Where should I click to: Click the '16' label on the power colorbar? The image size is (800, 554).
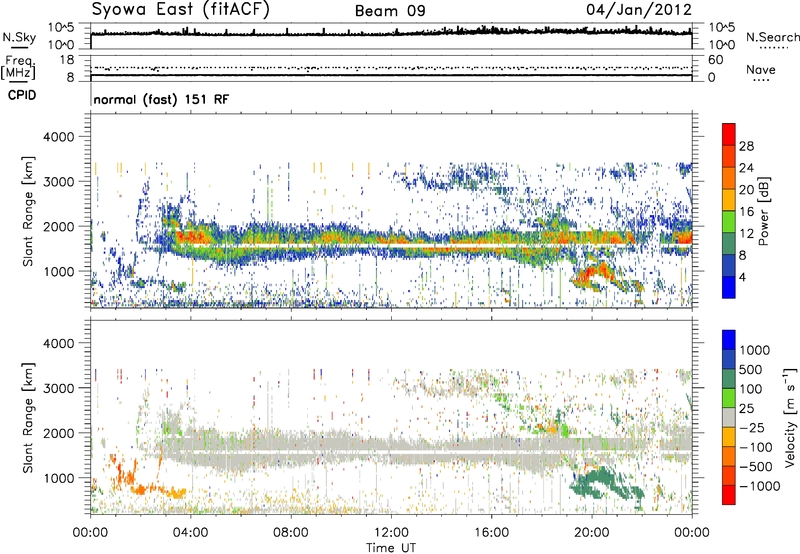[x=746, y=212]
